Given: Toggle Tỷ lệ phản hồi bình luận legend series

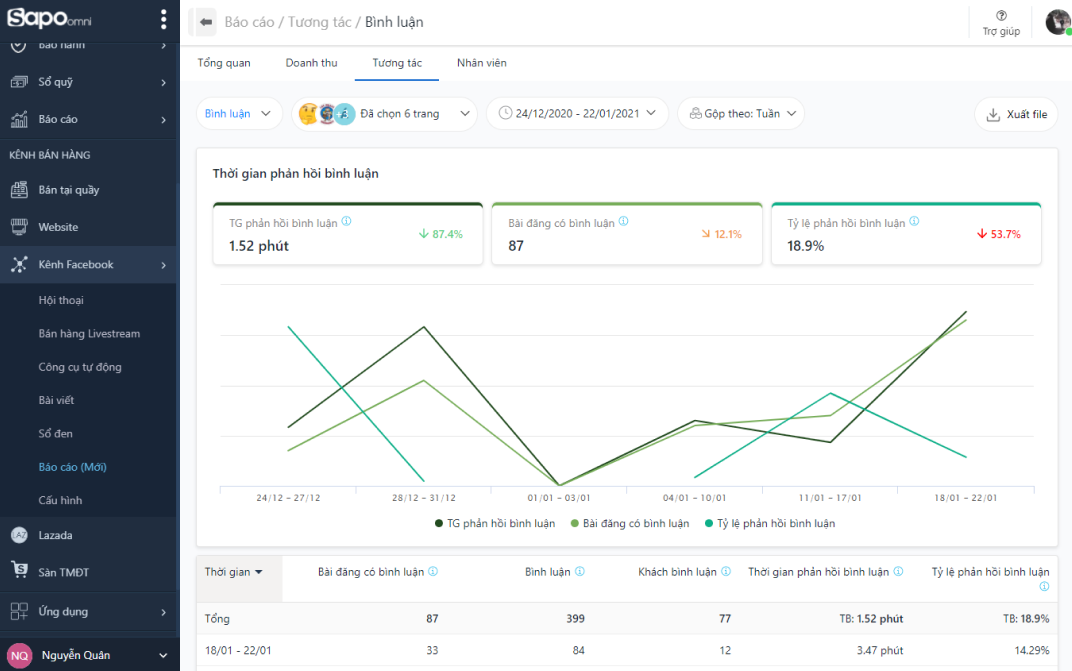Looking at the screenshot, I should tap(770, 523).
